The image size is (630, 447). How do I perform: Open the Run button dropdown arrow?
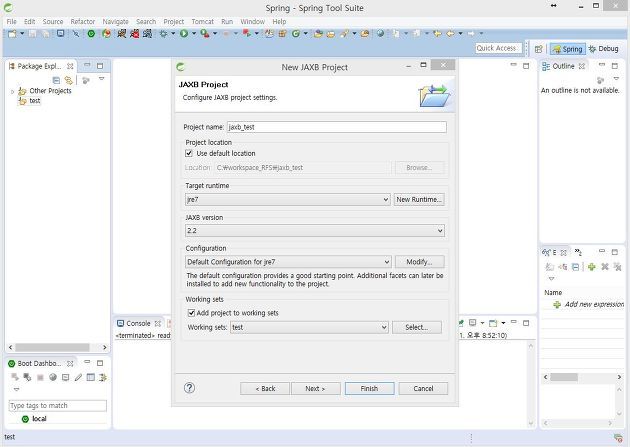[194, 34]
